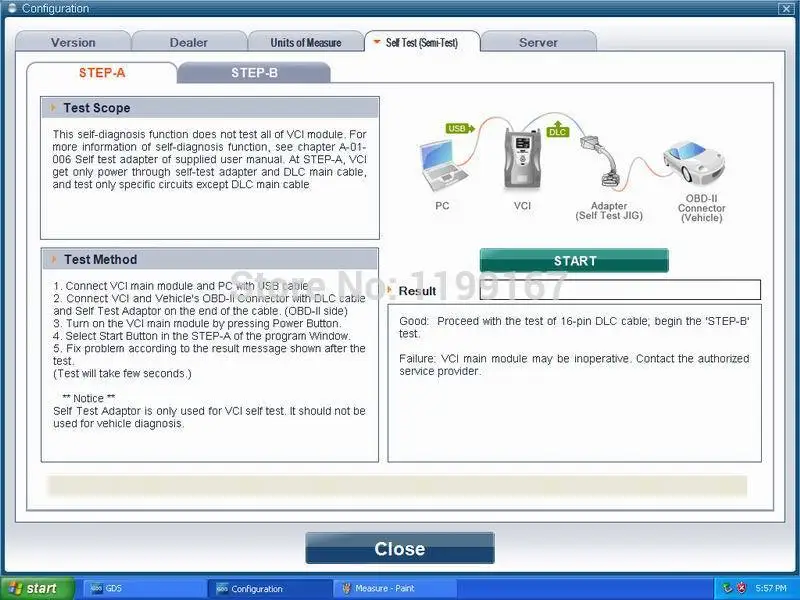Click the '** Notice **' text line
Screen dimensions: 800x600
[89, 398]
